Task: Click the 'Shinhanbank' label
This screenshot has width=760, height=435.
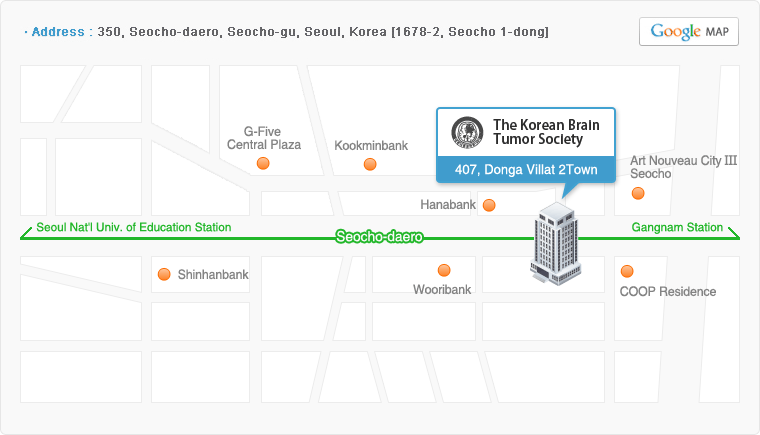Action: tap(213, 274)
